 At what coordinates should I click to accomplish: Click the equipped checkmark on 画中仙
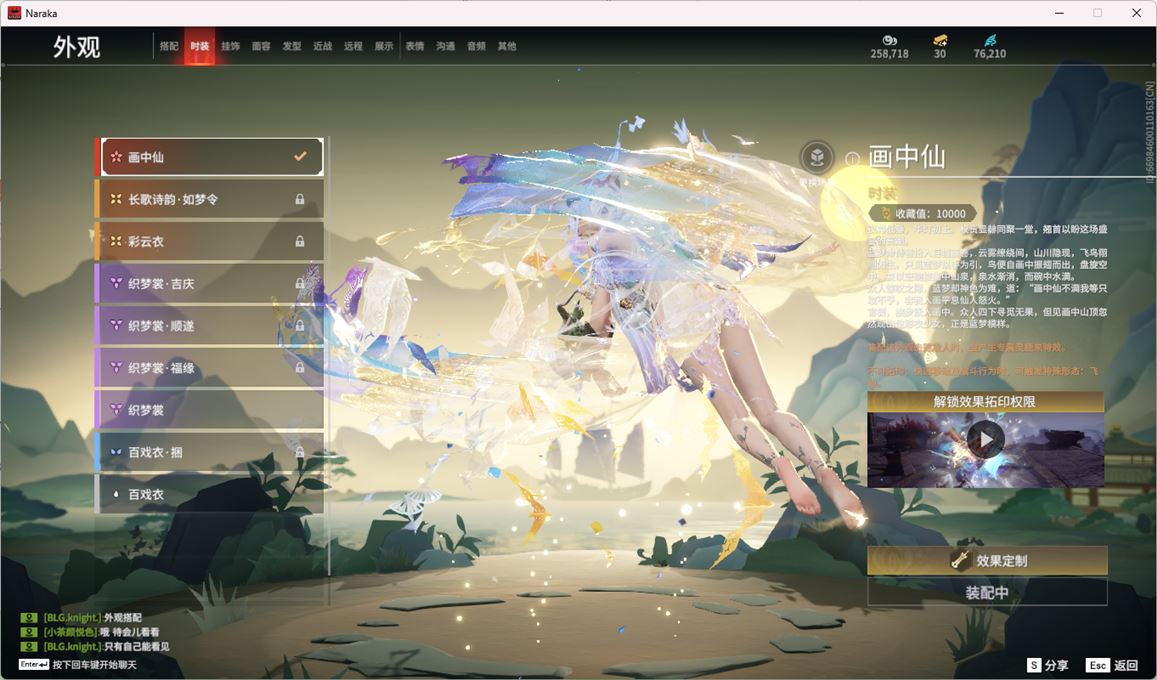(x=300, y=156)
